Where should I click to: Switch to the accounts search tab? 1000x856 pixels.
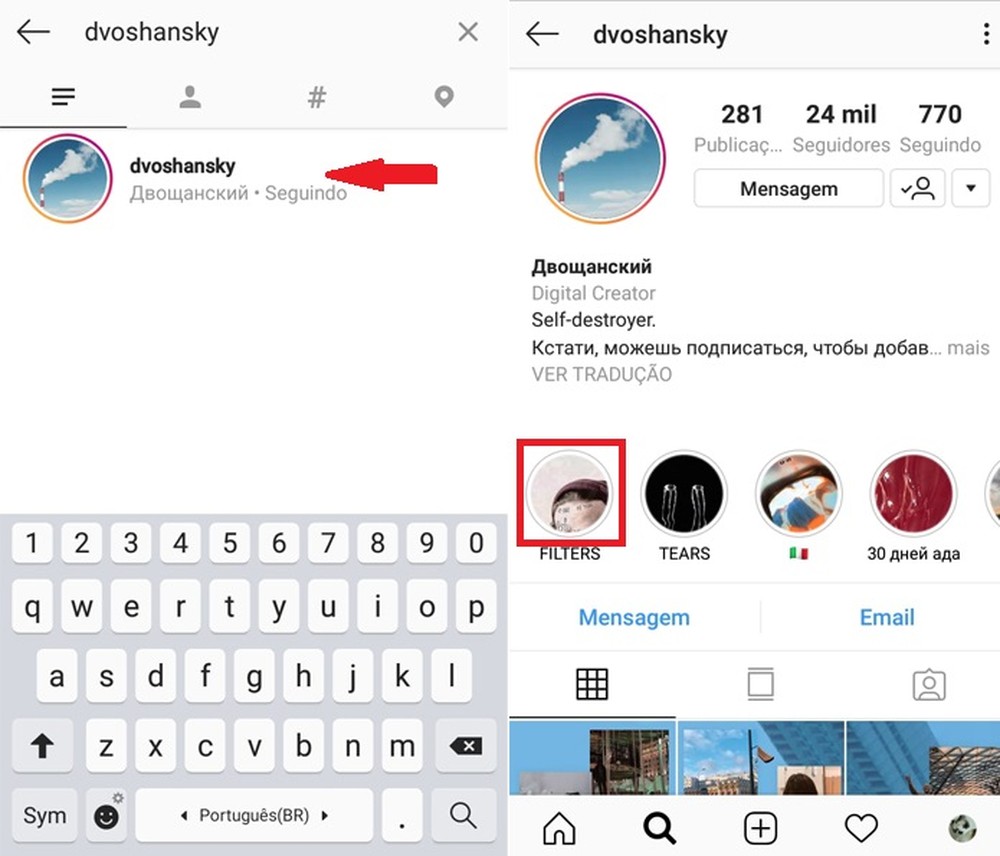[x=190, y=97]
